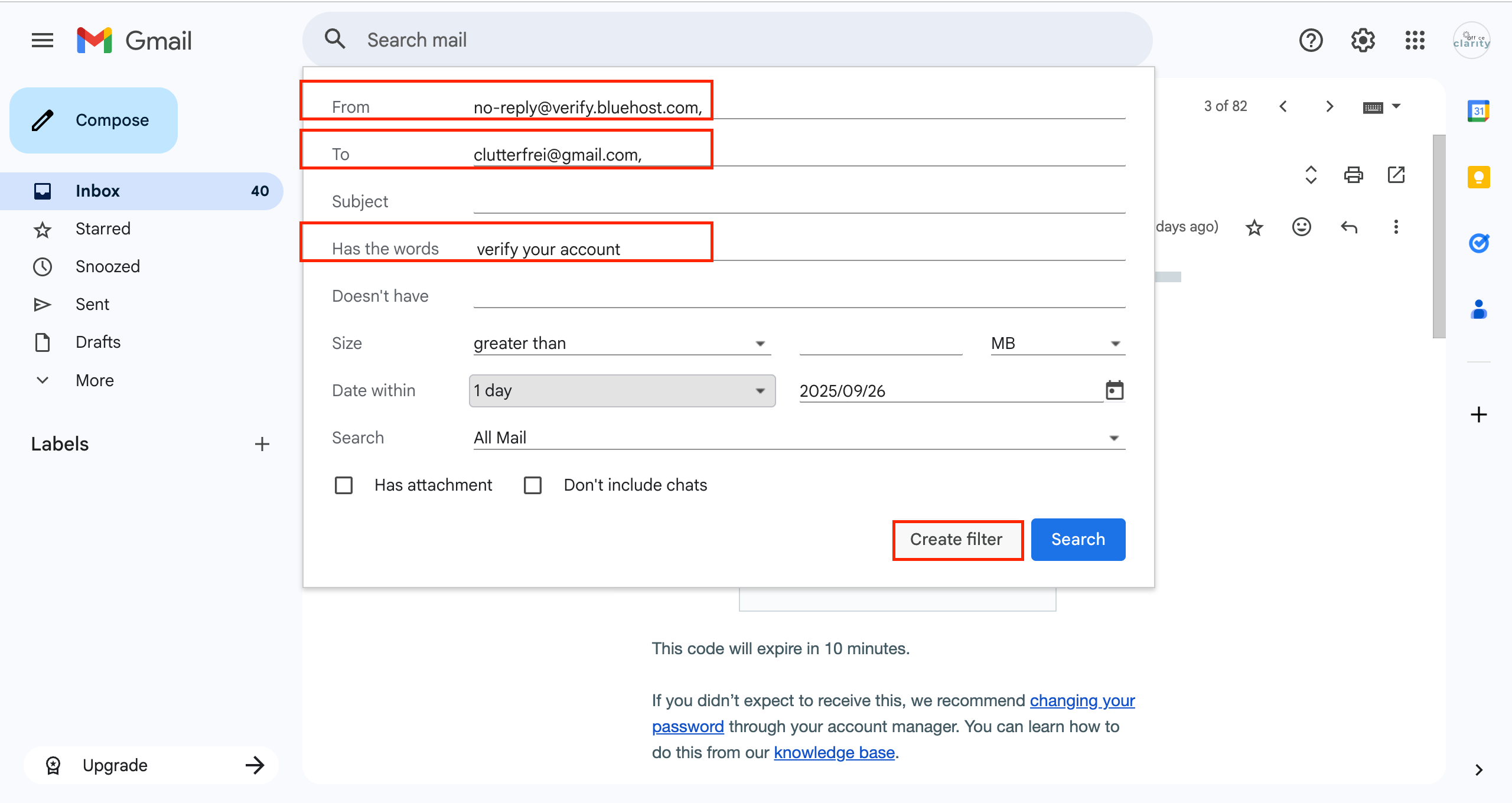The width and height of the screenshot is (1512, 803).
Task: Follow the knowledge base link
Action: pyautogui.click(x=834, y=753)
